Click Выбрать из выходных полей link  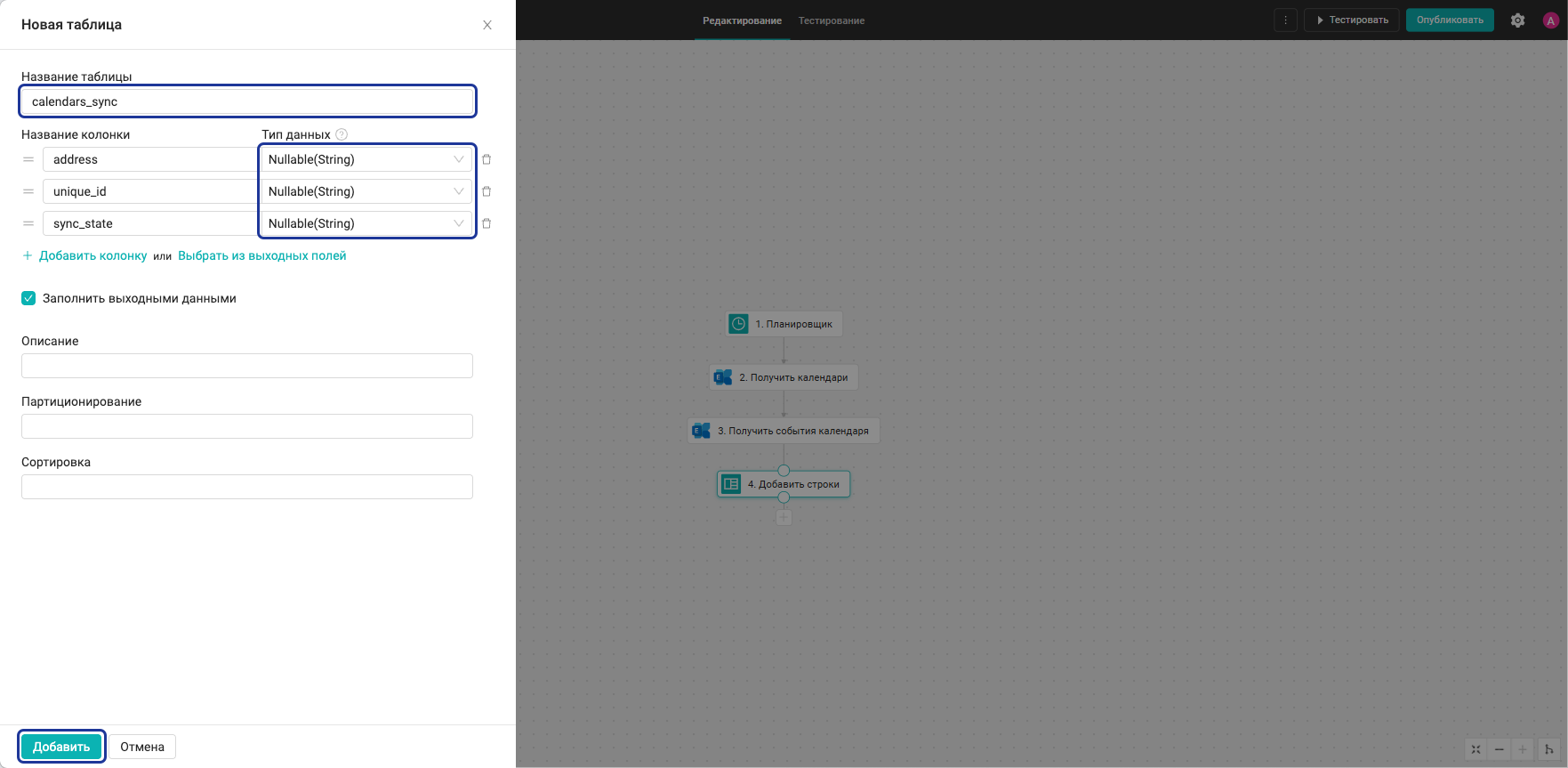point(262,255)
